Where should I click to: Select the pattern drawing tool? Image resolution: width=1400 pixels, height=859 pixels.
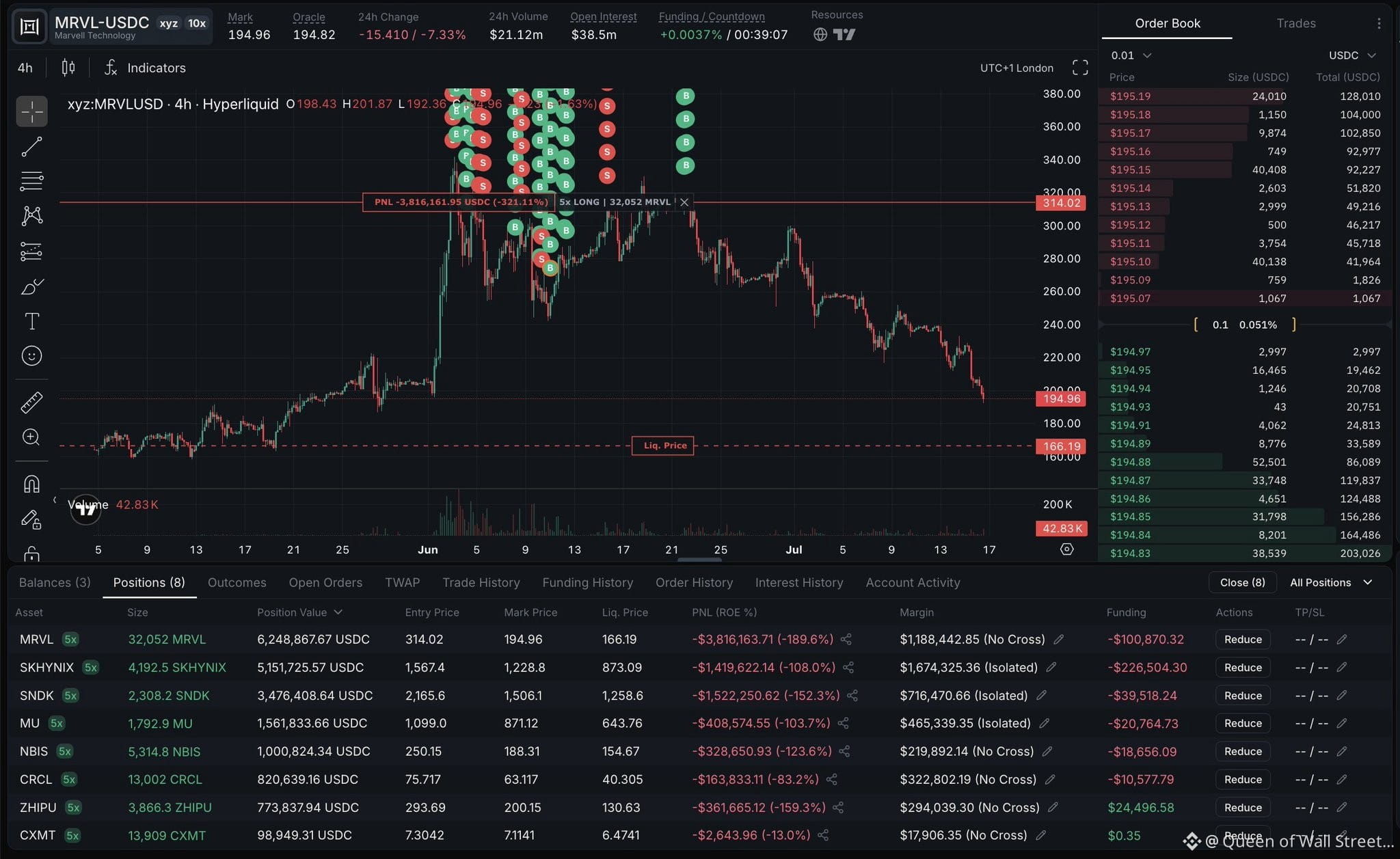coord(31,216)
